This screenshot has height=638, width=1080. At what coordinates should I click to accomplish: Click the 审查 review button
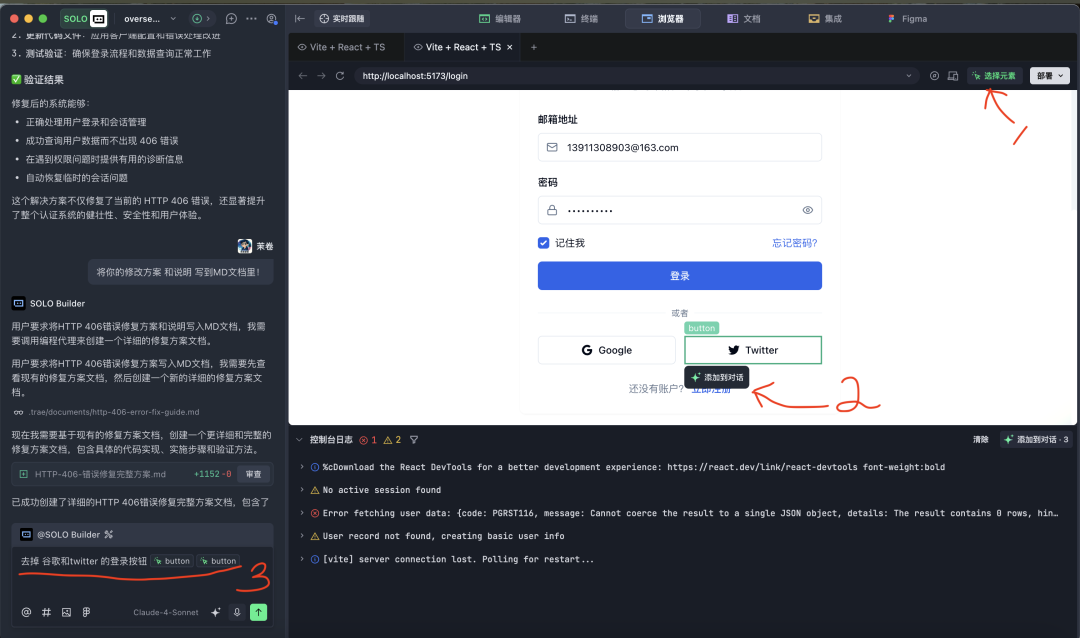click(253, 474)
